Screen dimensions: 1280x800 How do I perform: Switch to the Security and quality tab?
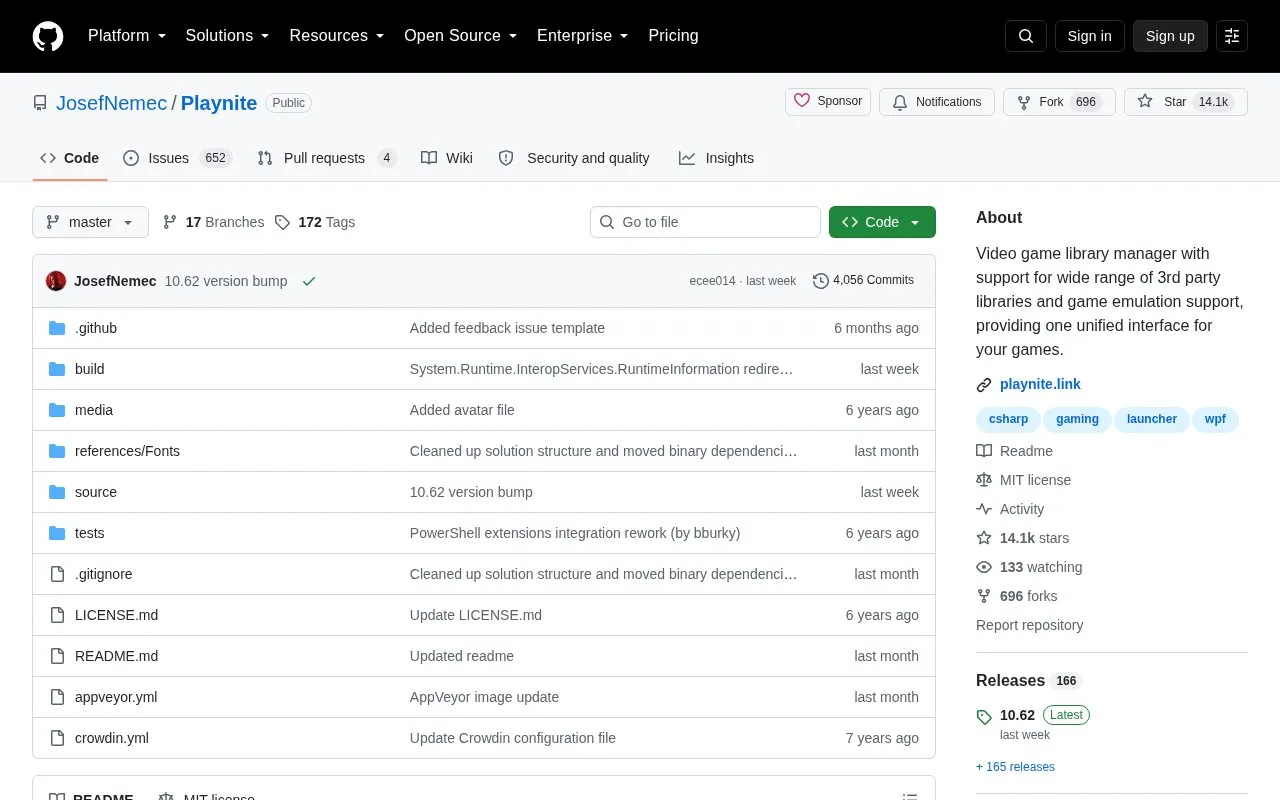pyautogui.click(x=574, y=158)
